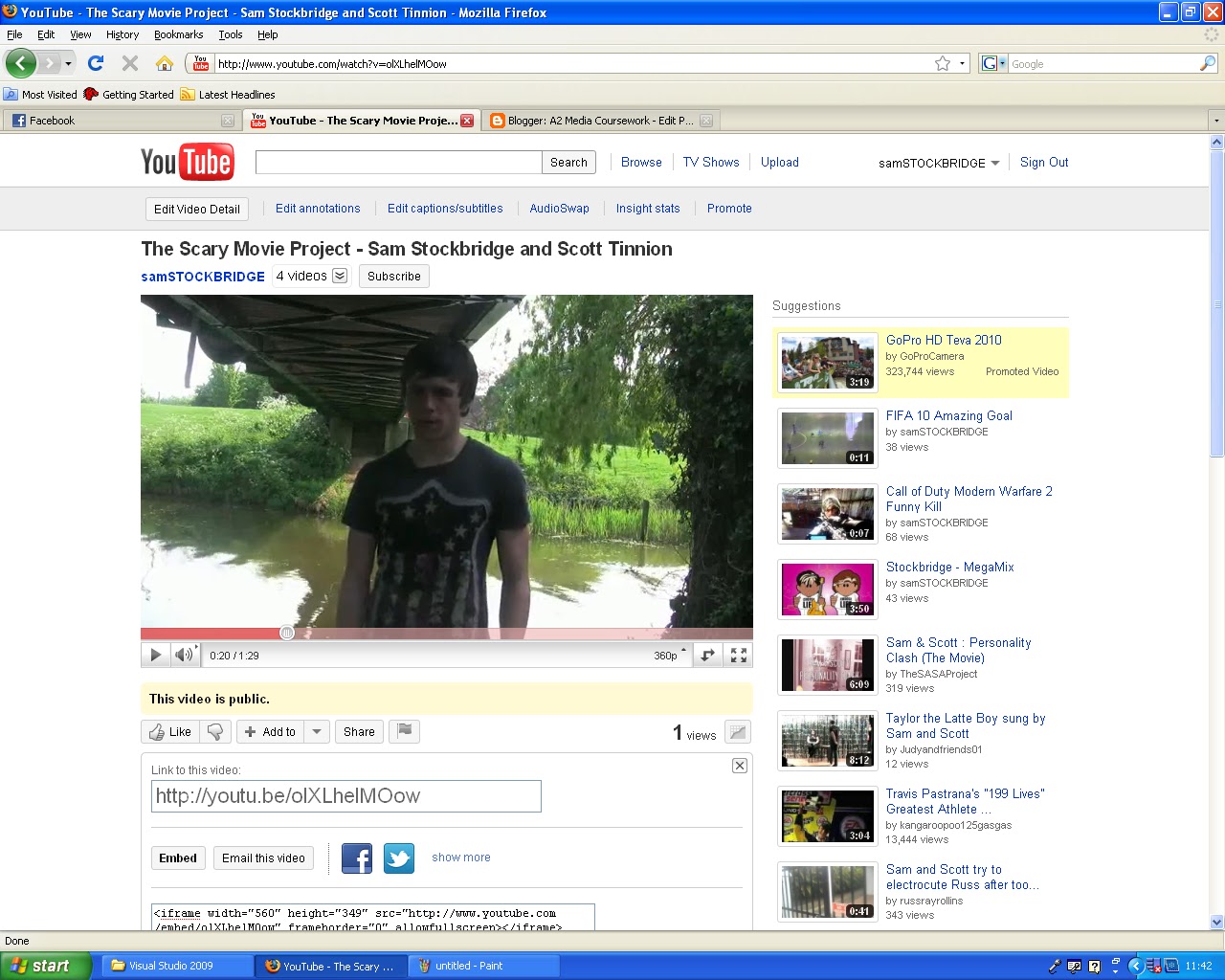Open the Bookmarks menu
The height and width of the screenshot is (980, 1225).
179,34
